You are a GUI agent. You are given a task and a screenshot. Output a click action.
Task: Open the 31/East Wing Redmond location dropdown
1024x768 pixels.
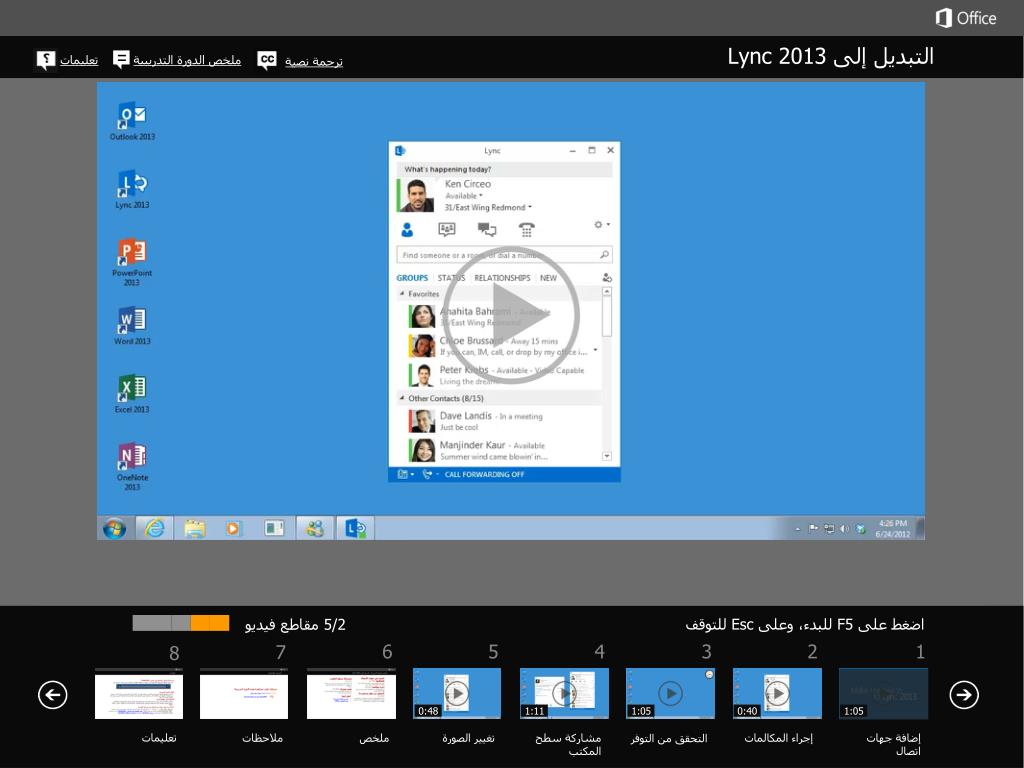pos(488,208)
